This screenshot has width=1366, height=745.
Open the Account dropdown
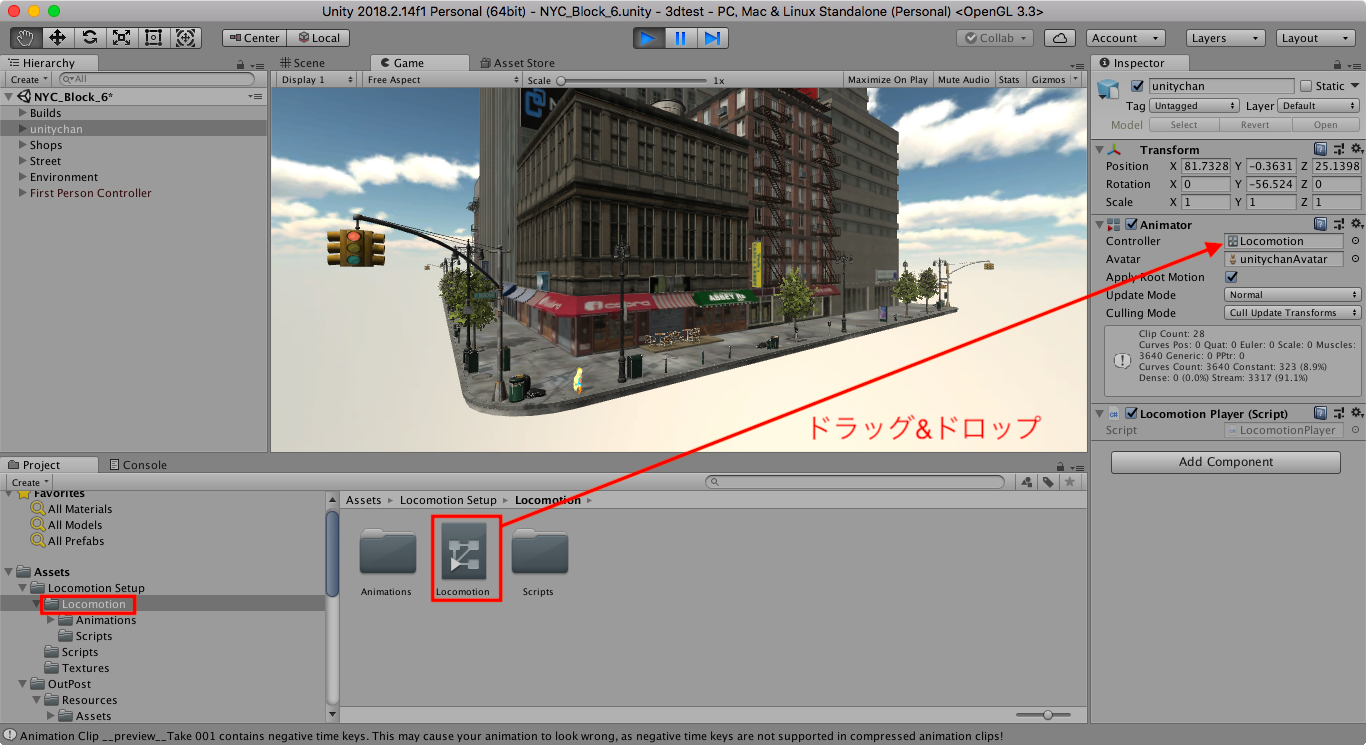(1125, 38)
